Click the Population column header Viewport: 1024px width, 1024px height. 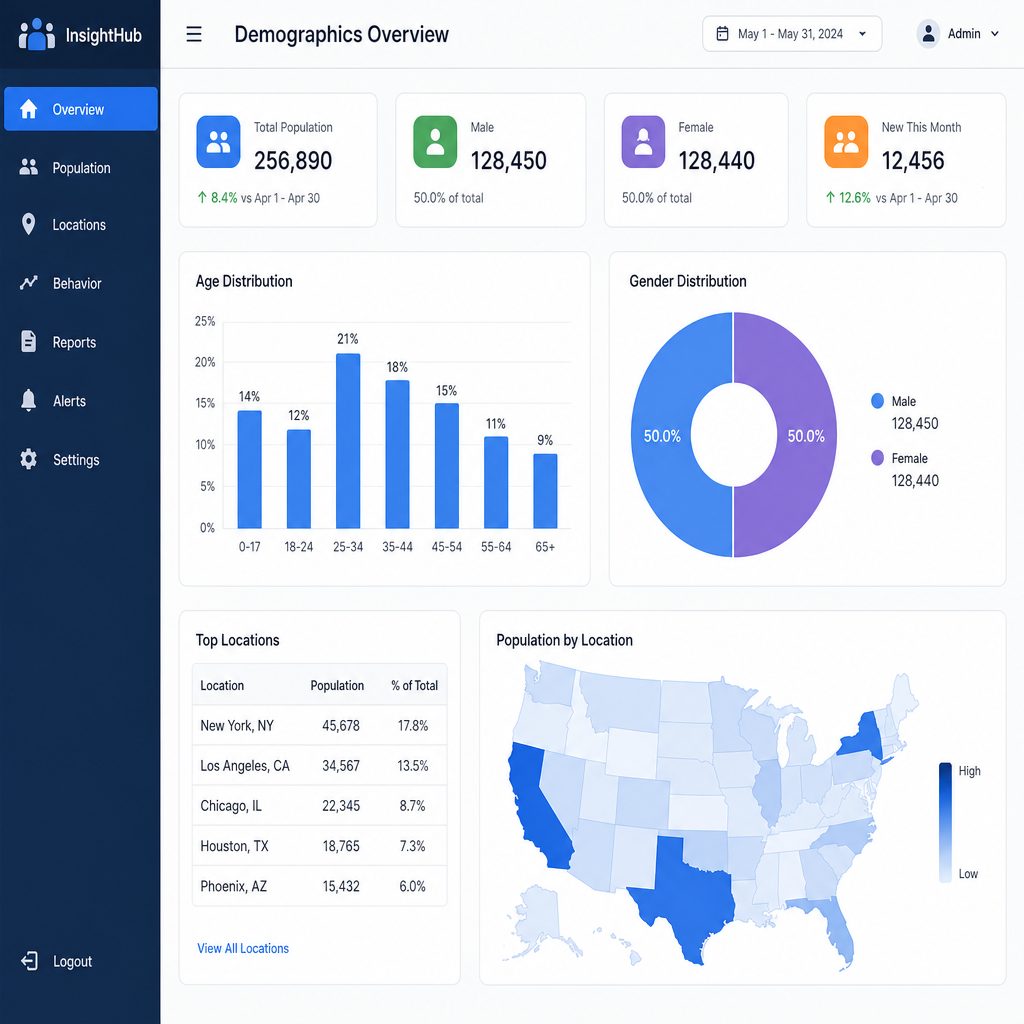(337, 685)
